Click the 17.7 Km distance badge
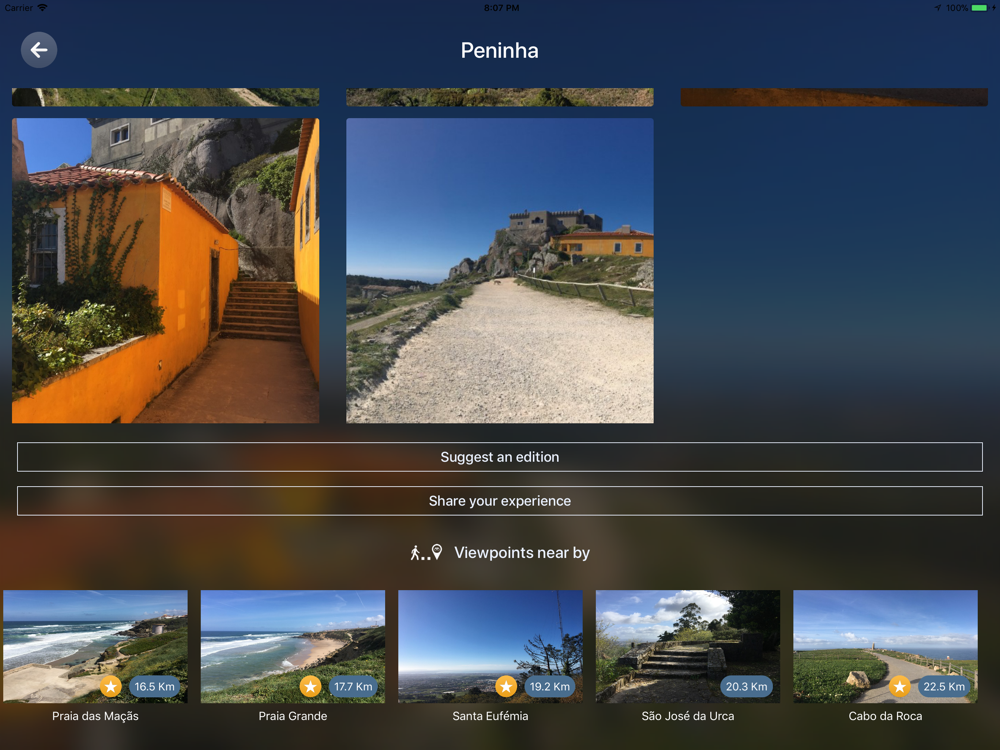 pos(353,687)
